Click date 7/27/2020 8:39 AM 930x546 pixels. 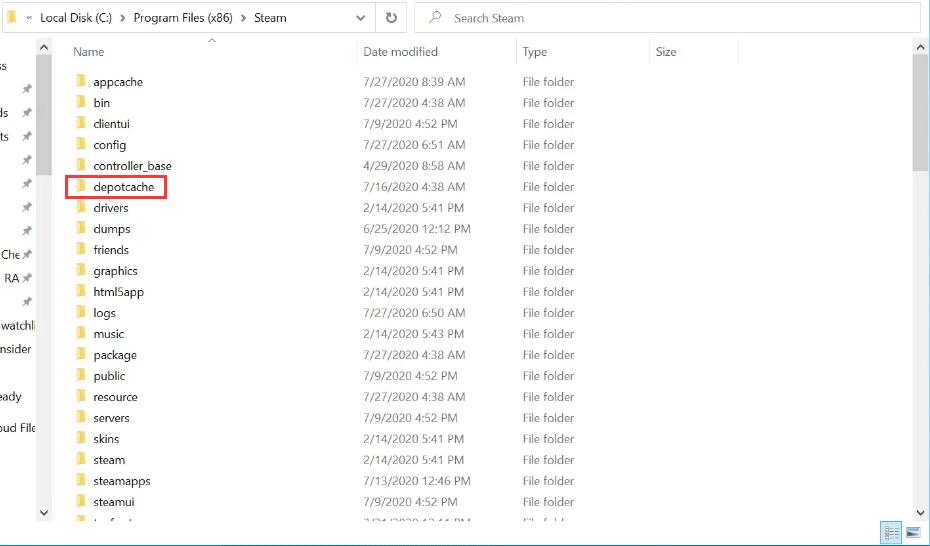tap(414, 82)
